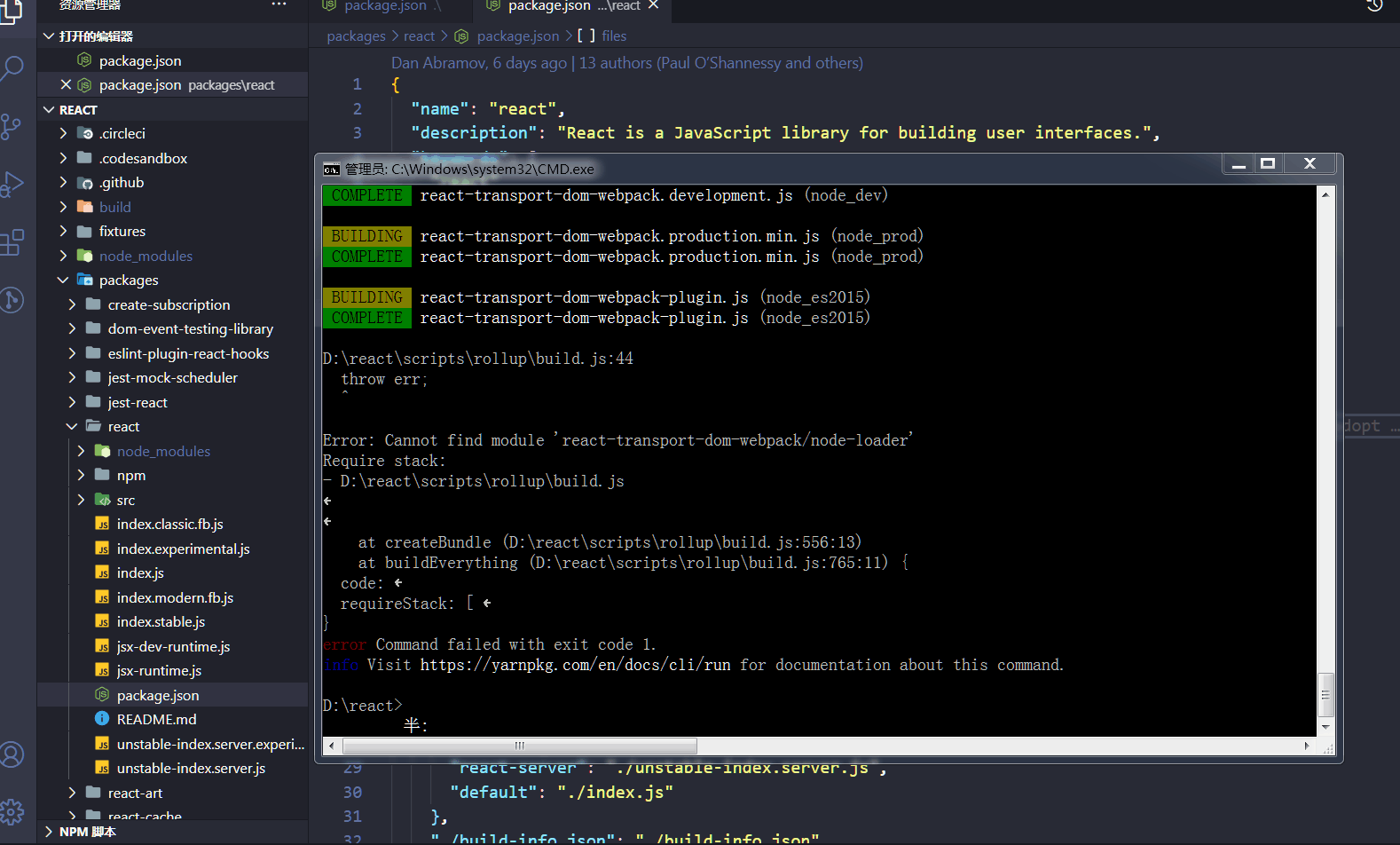Click the CMD vertical scrollbar down arrow
The height and width of the screenshot is (845, 1400).
[1325, 727]
